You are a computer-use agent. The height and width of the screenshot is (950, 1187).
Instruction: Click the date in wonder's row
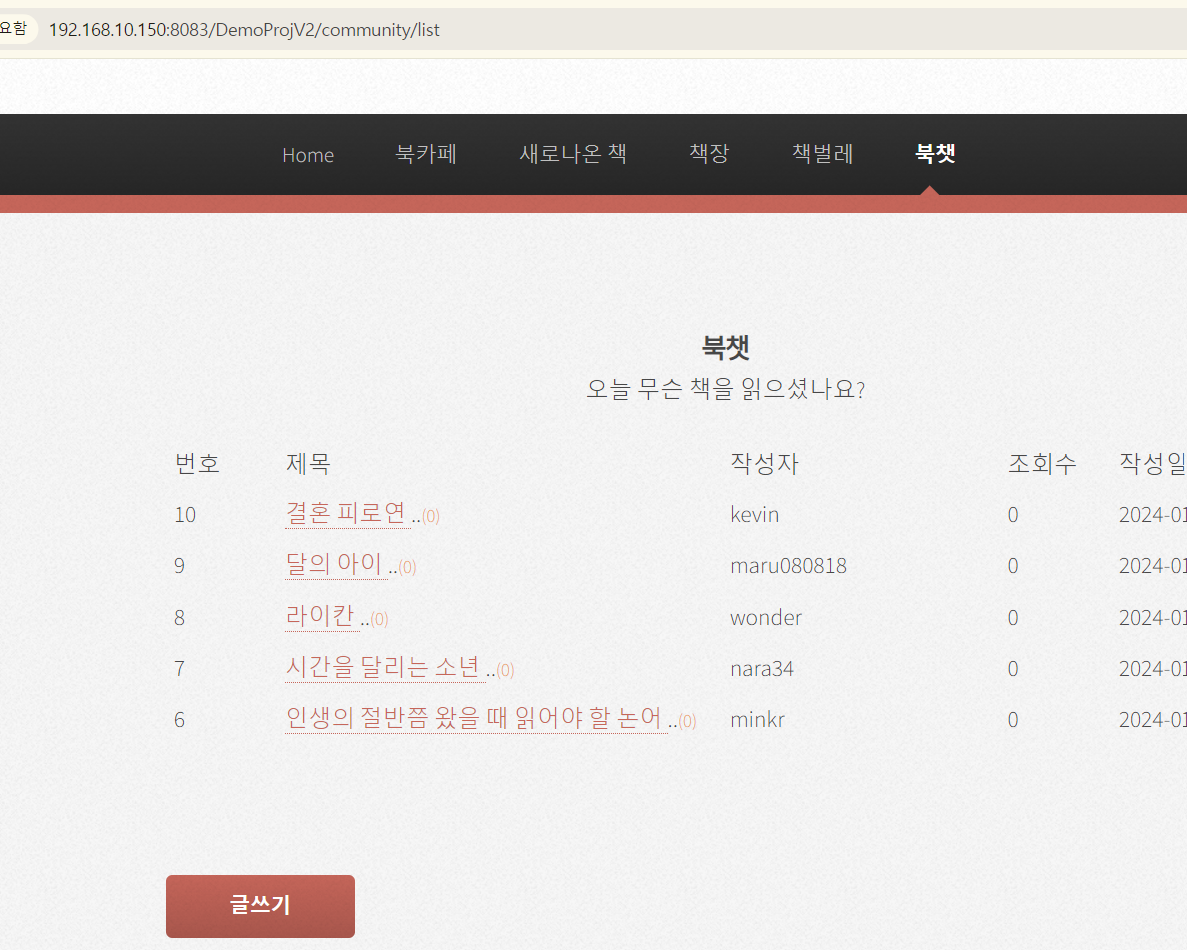(1153, 618)
